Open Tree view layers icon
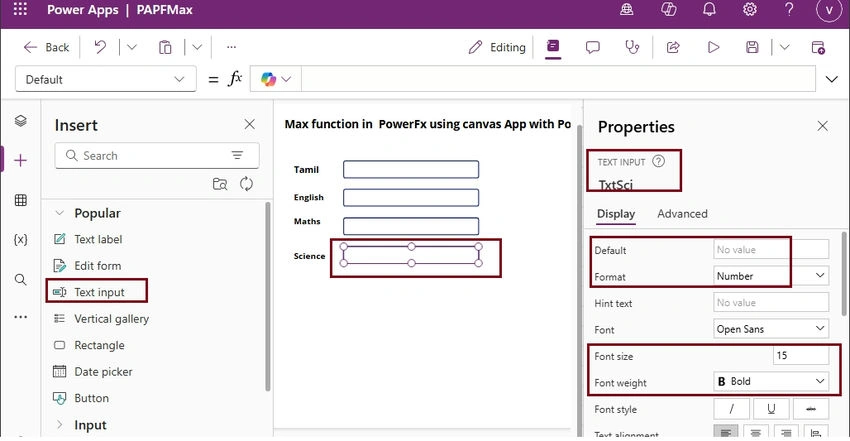This screenshot has width=850, height=441. coord(21,120)
